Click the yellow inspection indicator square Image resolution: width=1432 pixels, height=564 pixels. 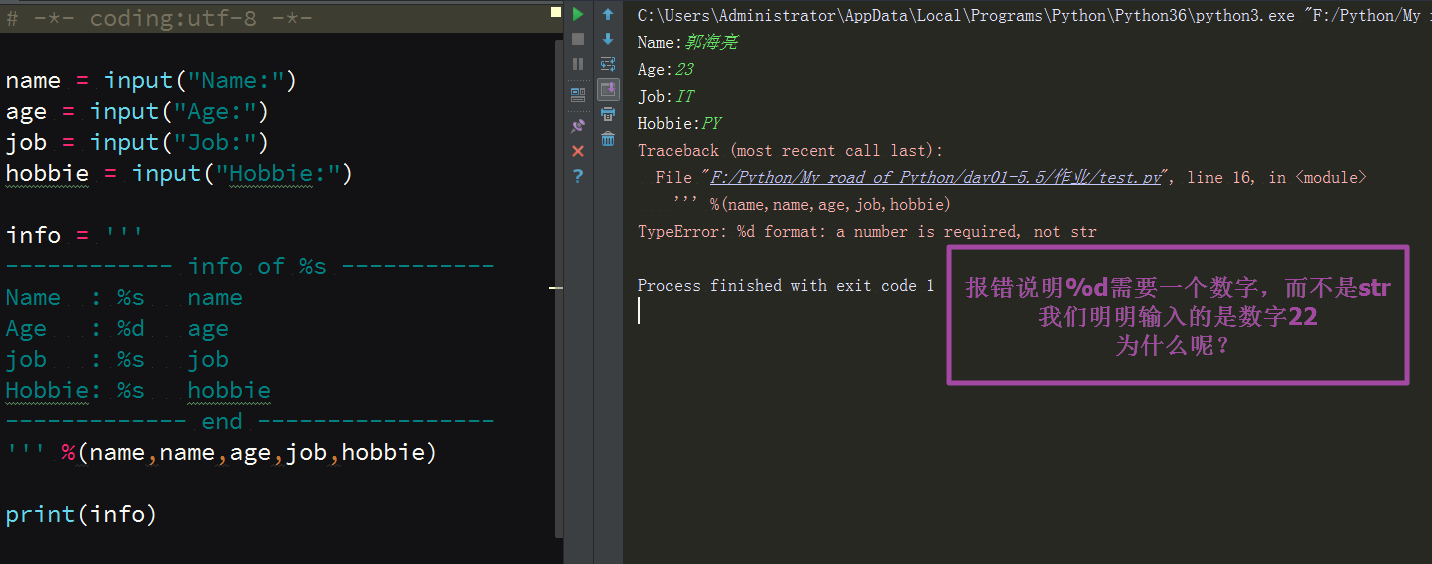(x=556, y=13)
